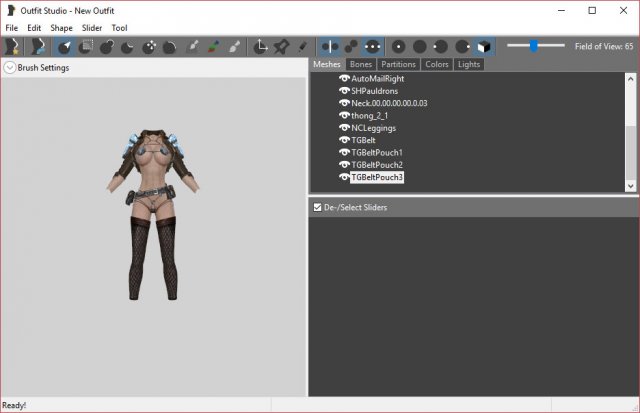Switch to the Bones tab
The height and width of the screenshot is (413, 640).
coord(360,64)
